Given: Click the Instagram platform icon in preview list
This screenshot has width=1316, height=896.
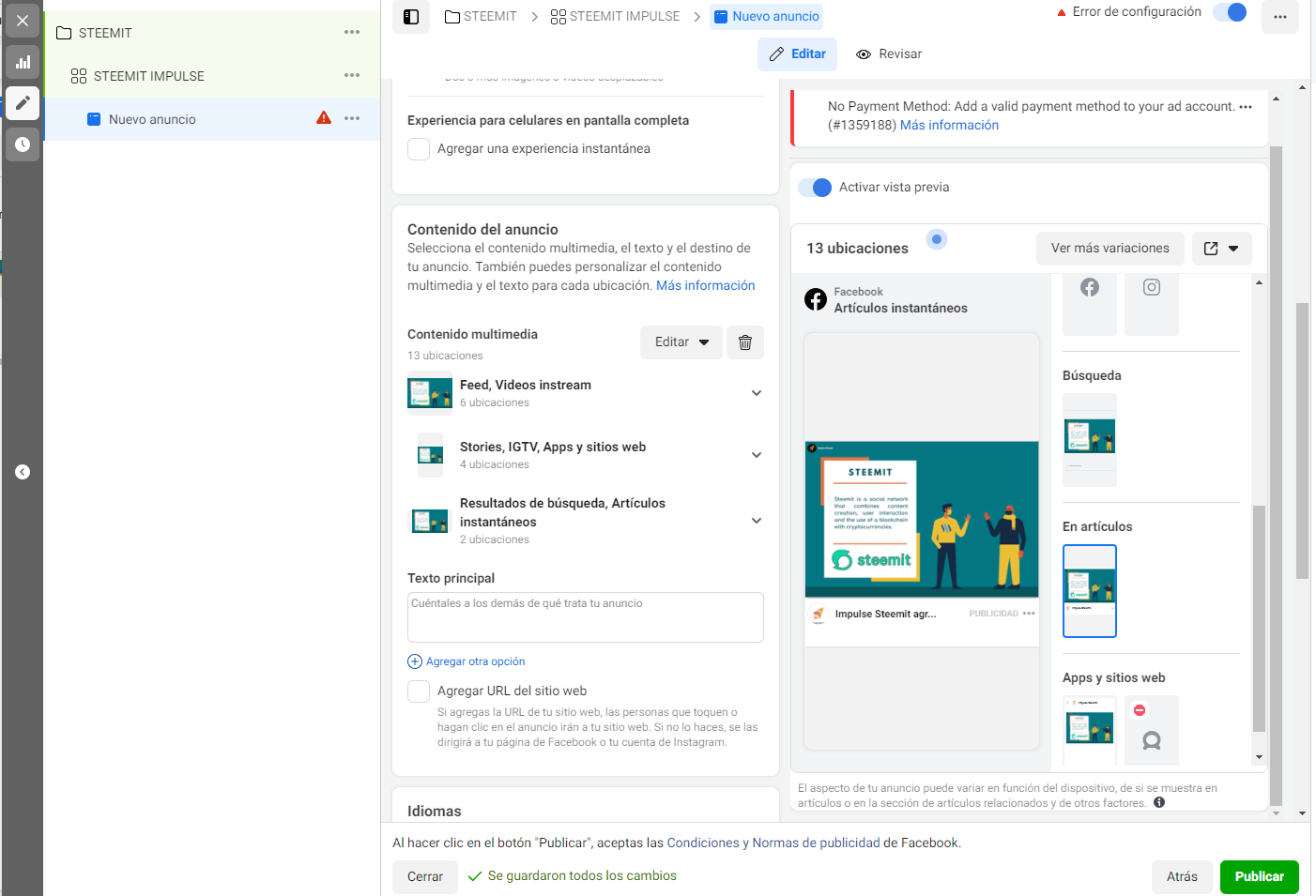Looking at the screenshot, I should coord(1152,288).
